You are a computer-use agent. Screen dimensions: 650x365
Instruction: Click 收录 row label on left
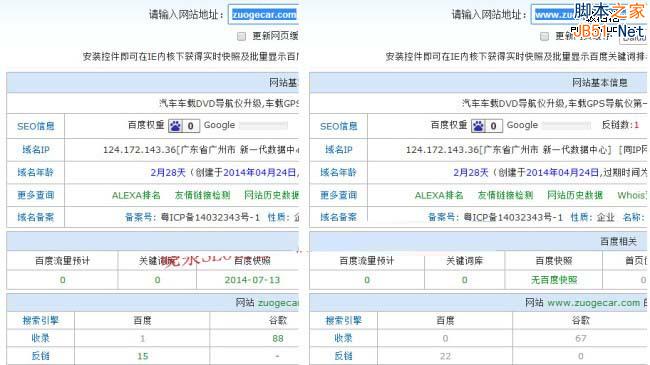[x=41, y=338]
